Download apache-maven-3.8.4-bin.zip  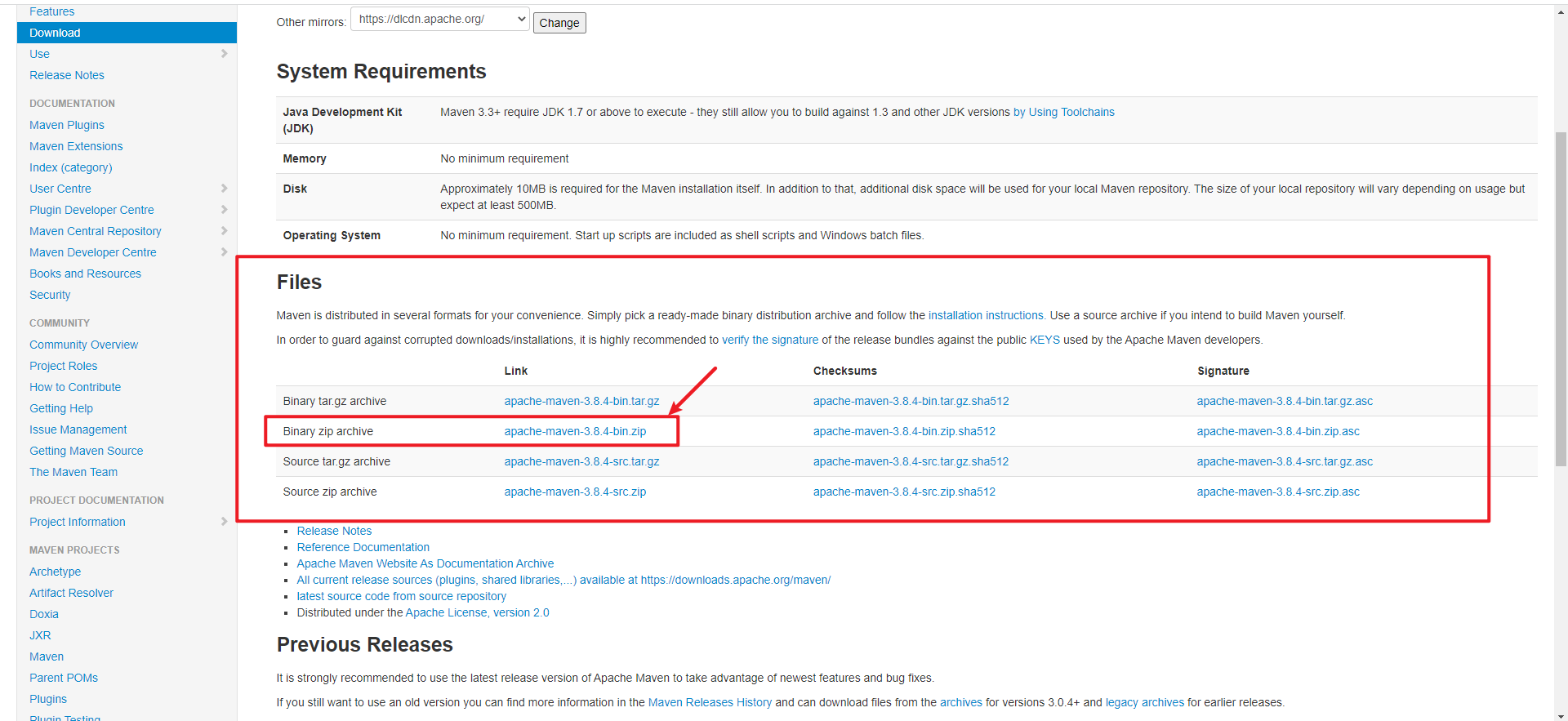575,431
